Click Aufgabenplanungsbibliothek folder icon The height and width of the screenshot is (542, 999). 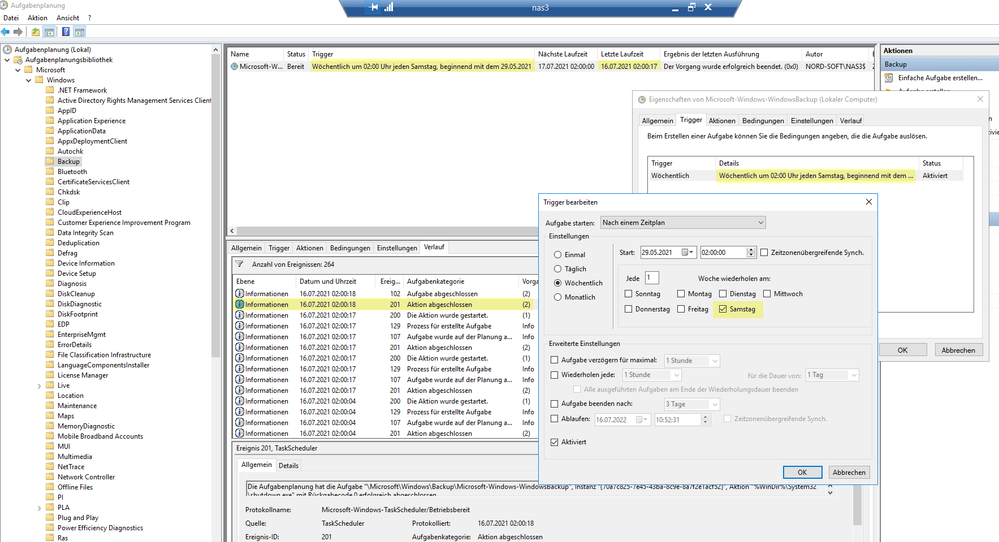18,59
